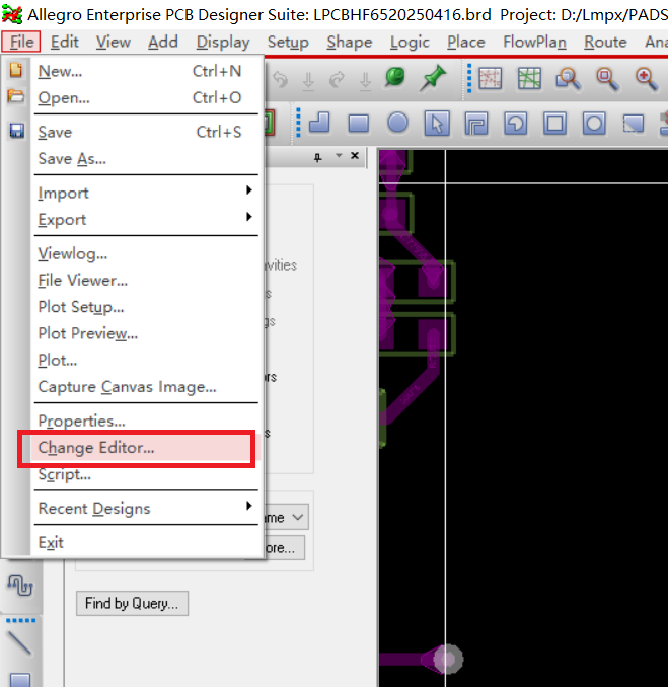This screenshot has width=668, height=687.
Task: Click the zoom in magnifier icon
Action: [x=647, y=79]
